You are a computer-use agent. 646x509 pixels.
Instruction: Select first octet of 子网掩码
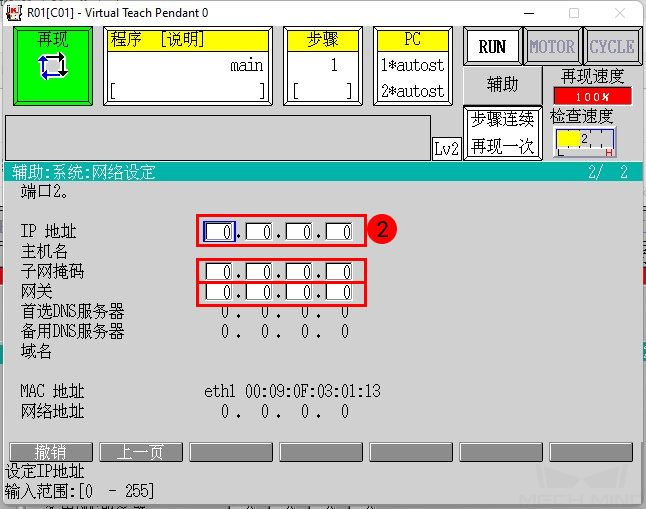click(219, 272)
